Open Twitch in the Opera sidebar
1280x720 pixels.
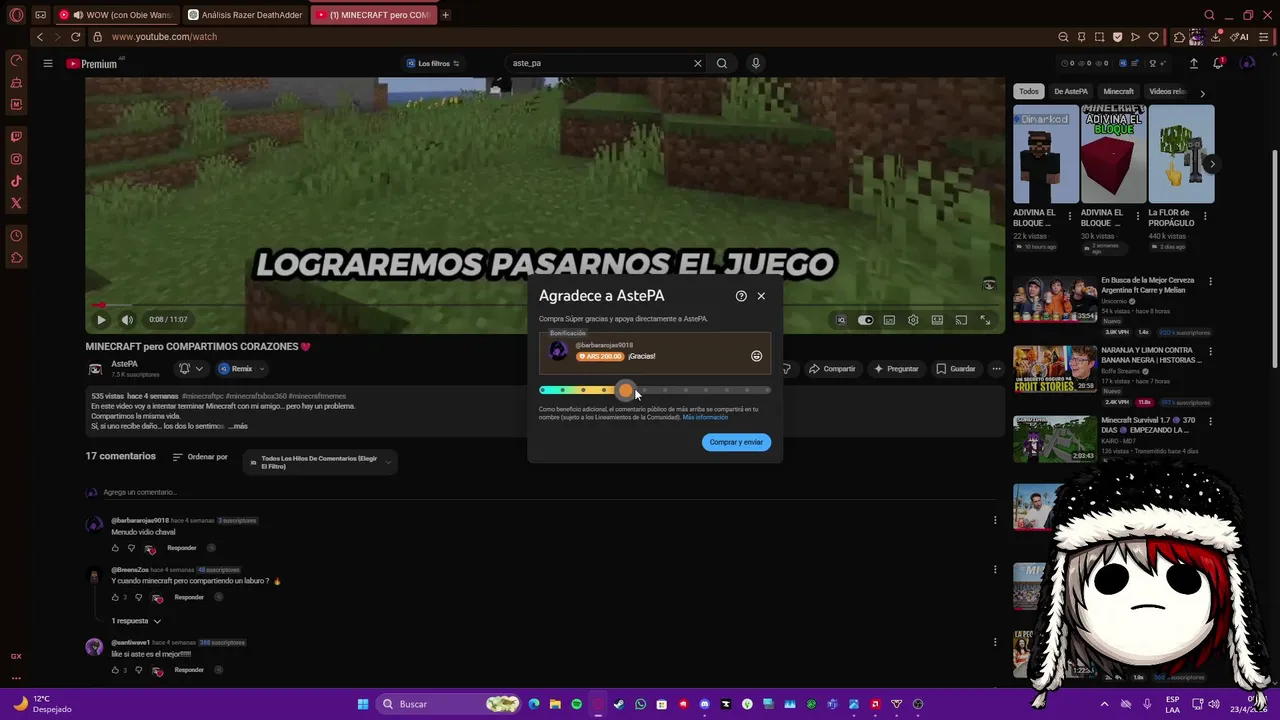pos(16,137)
